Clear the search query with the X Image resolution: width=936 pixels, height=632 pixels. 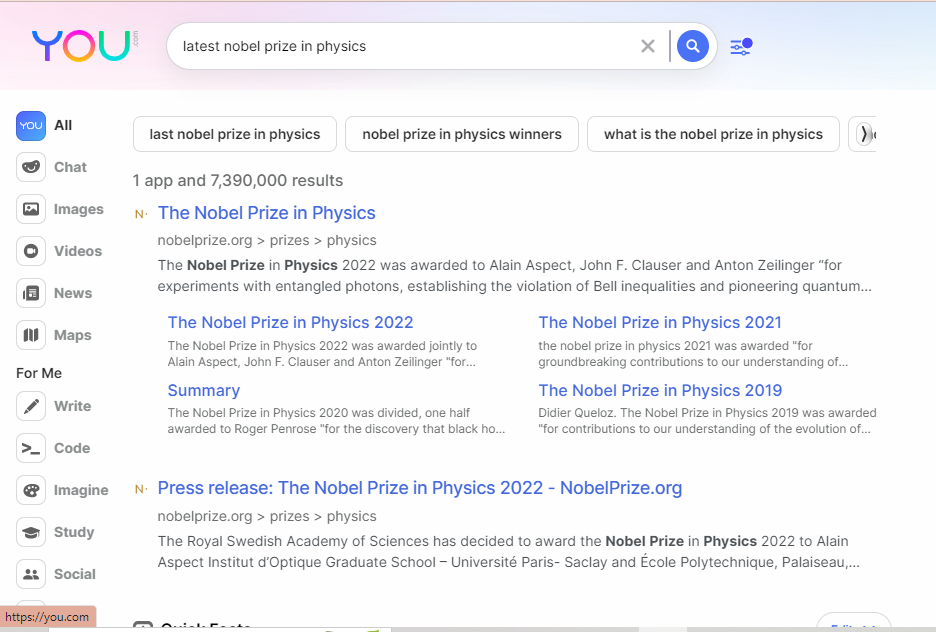(x=648, y=46)
